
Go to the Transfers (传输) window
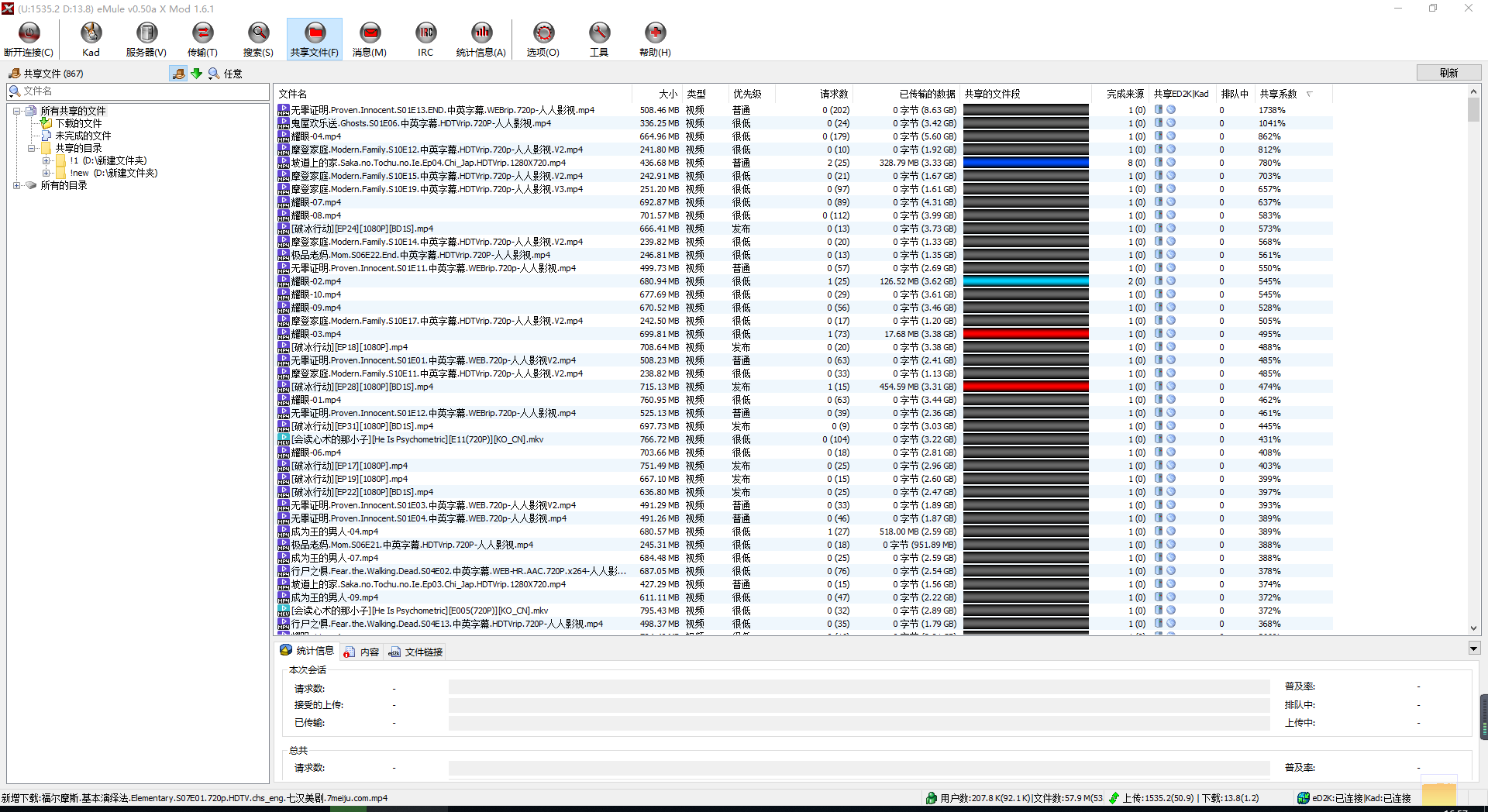tap(202, 39)
